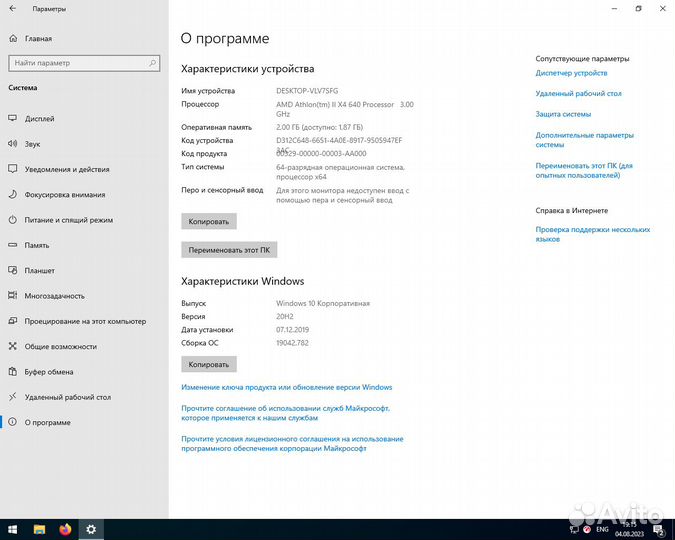Select the Фокусировка внимания moon icon
Image resolution: width=675 pixels, height=540 pixels.
point(13,194)
